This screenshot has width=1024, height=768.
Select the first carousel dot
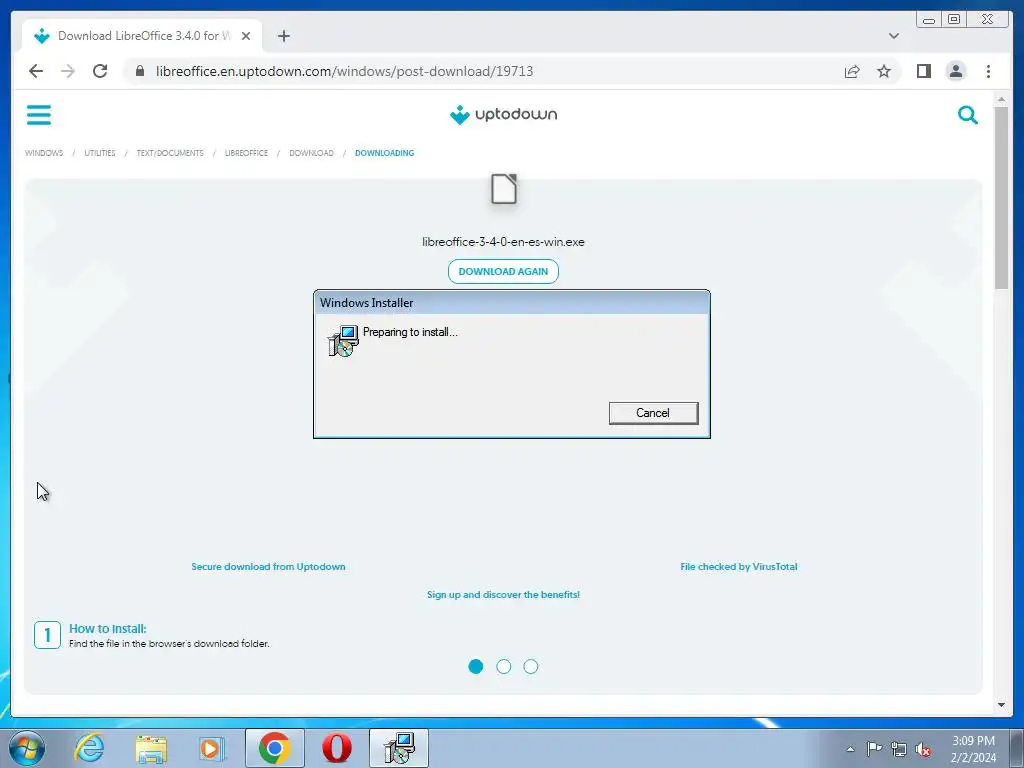coord(475,666)
